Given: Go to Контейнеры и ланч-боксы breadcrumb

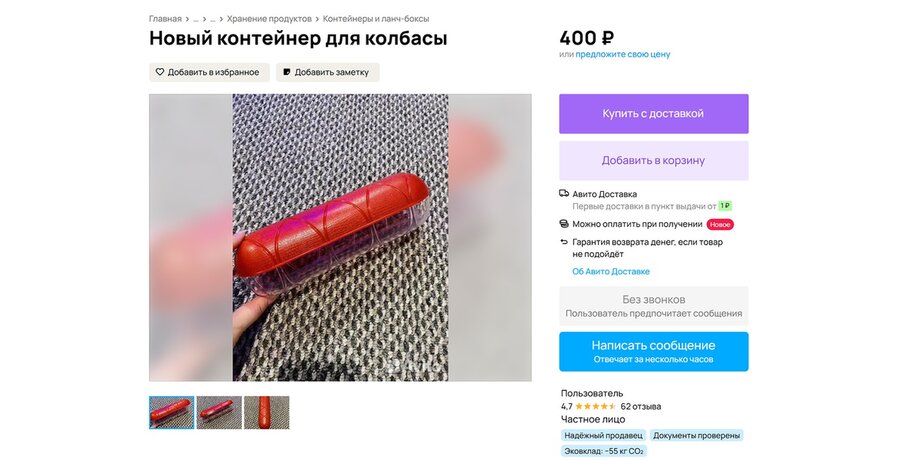Looking at the screenshot, I should (x=376, y=19).
